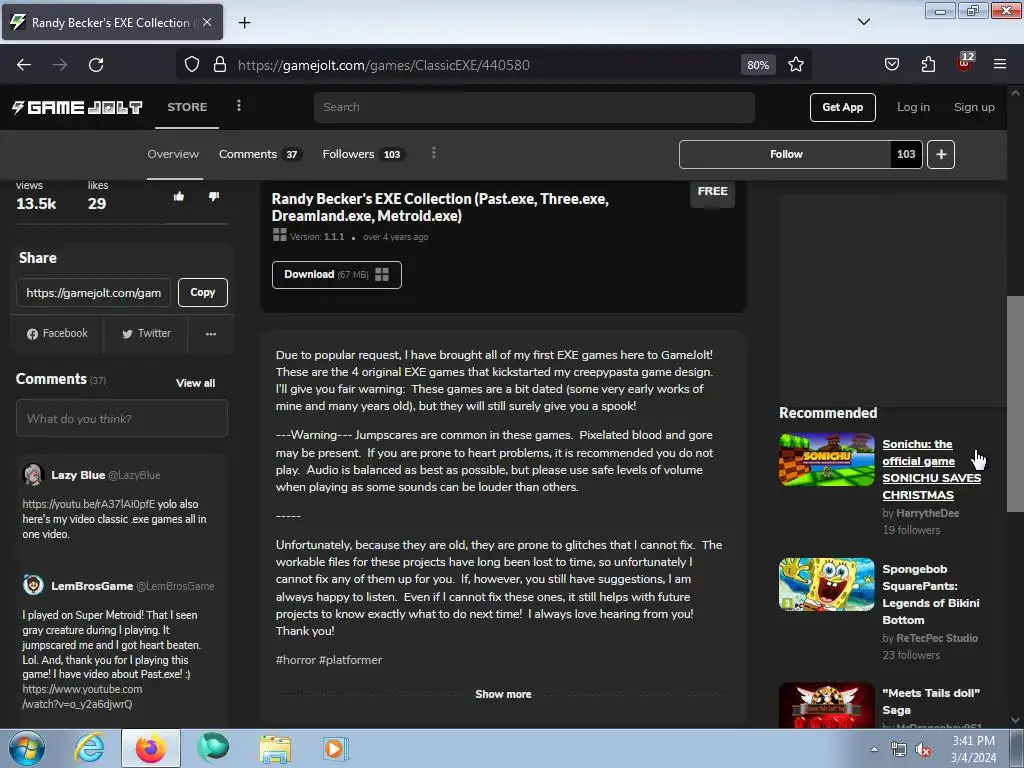Click LemBrosGame's avatar
This screenshot has width=1024, height=768.
33,585
